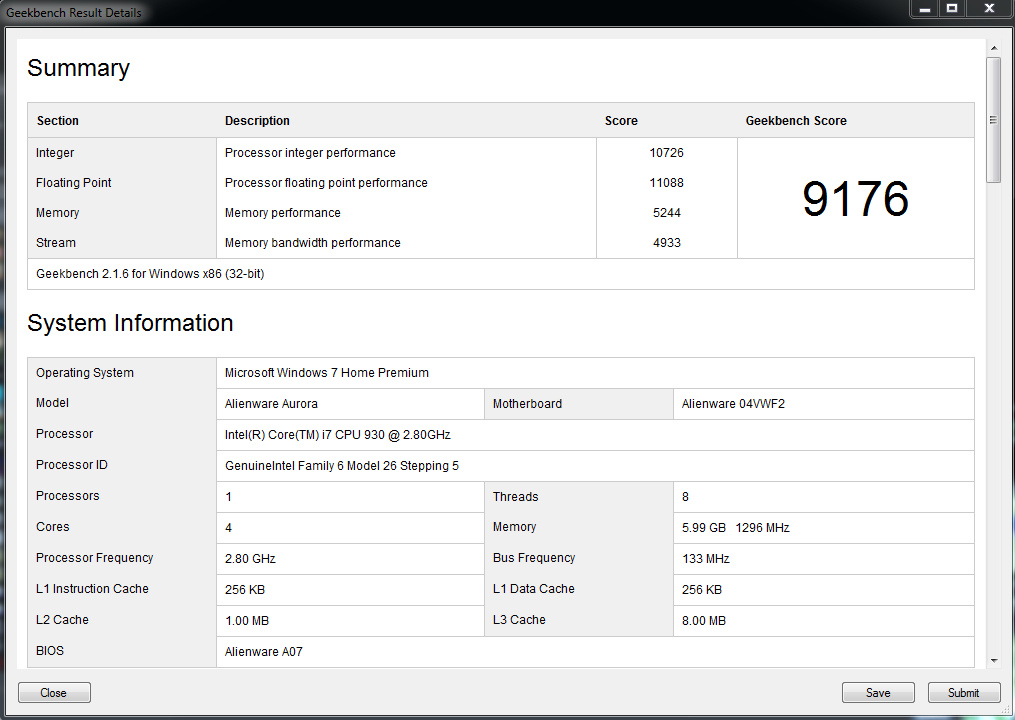Click the Intel Core i7 processor name

tap(337, 434)
